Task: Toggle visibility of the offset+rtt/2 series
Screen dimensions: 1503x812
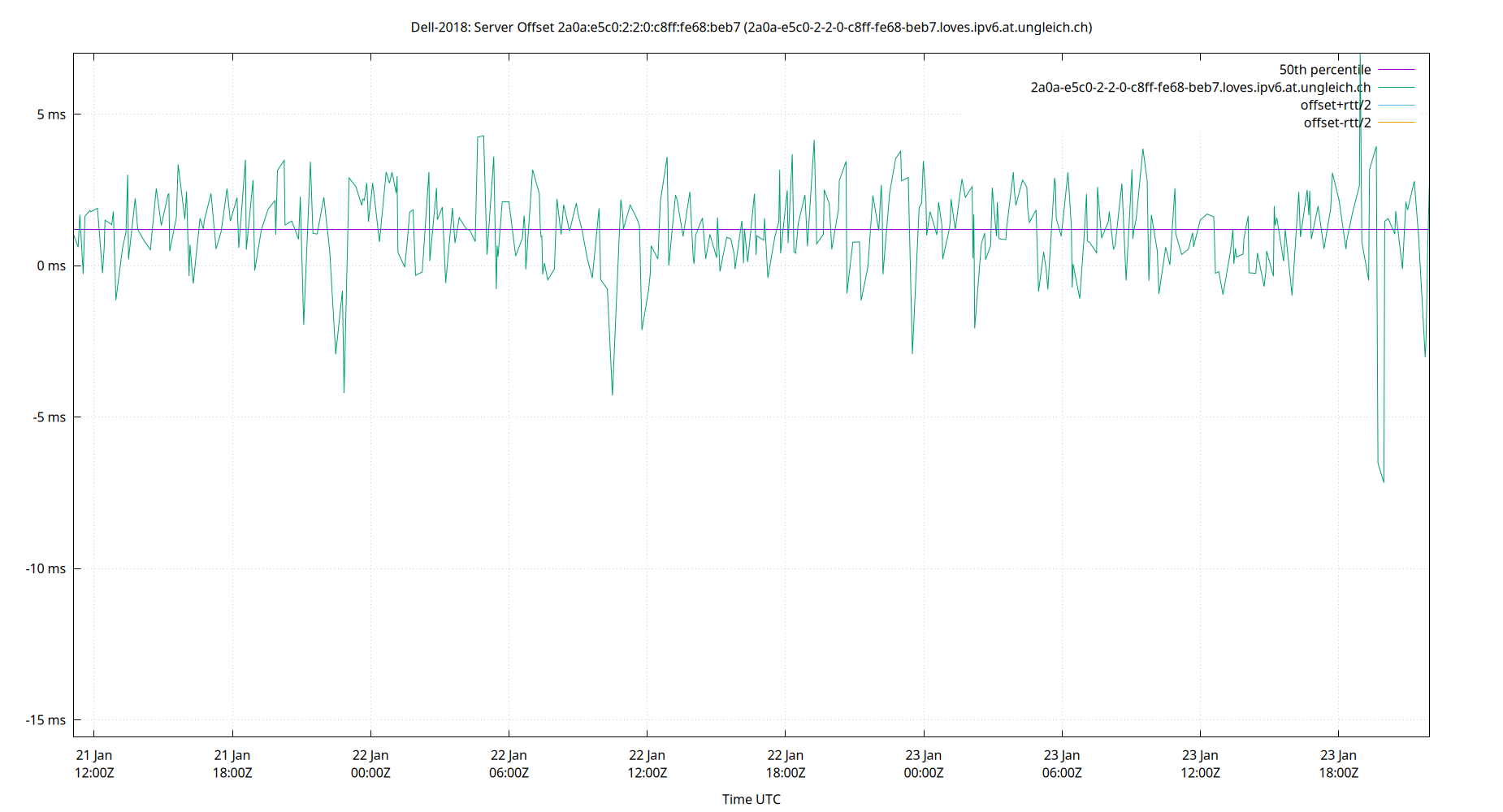Action: coord(1335,104)
